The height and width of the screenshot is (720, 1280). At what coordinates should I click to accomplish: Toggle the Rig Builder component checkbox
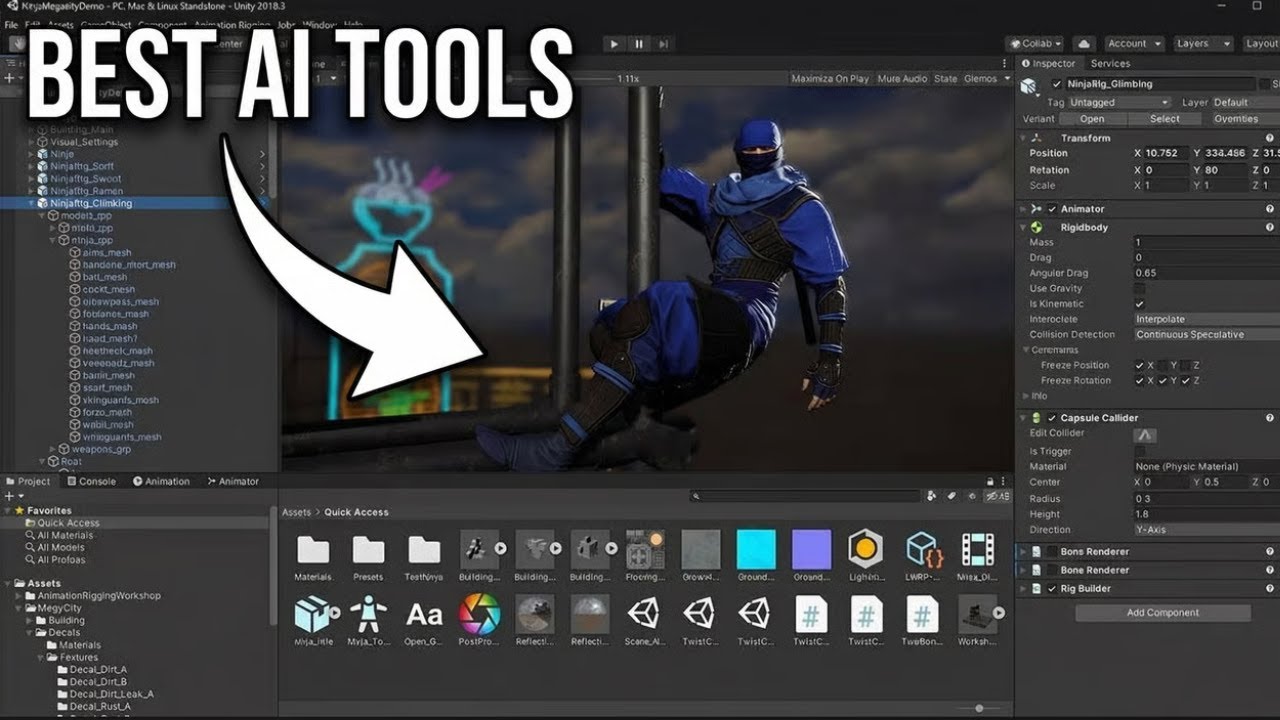point(1052,589)
